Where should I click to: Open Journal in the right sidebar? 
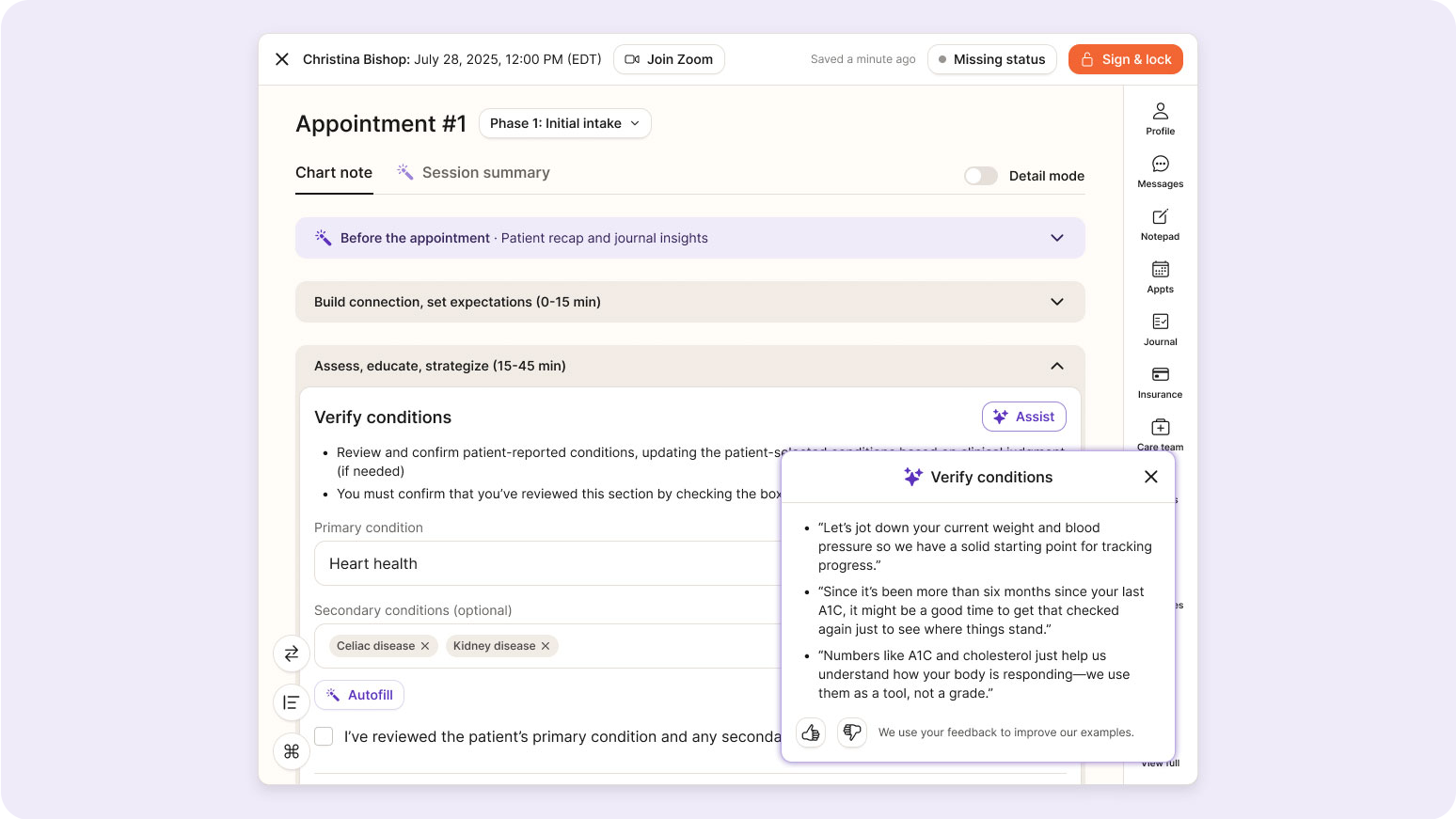1161,329
